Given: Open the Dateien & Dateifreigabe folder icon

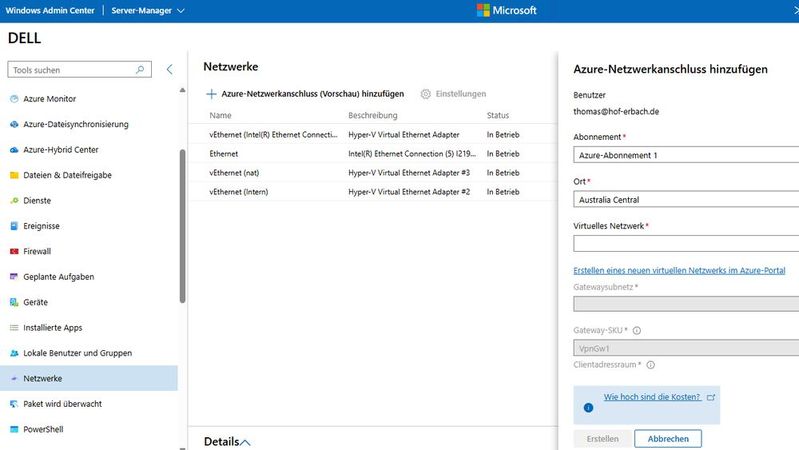Looking at the screenshot, I should [14, 175].
